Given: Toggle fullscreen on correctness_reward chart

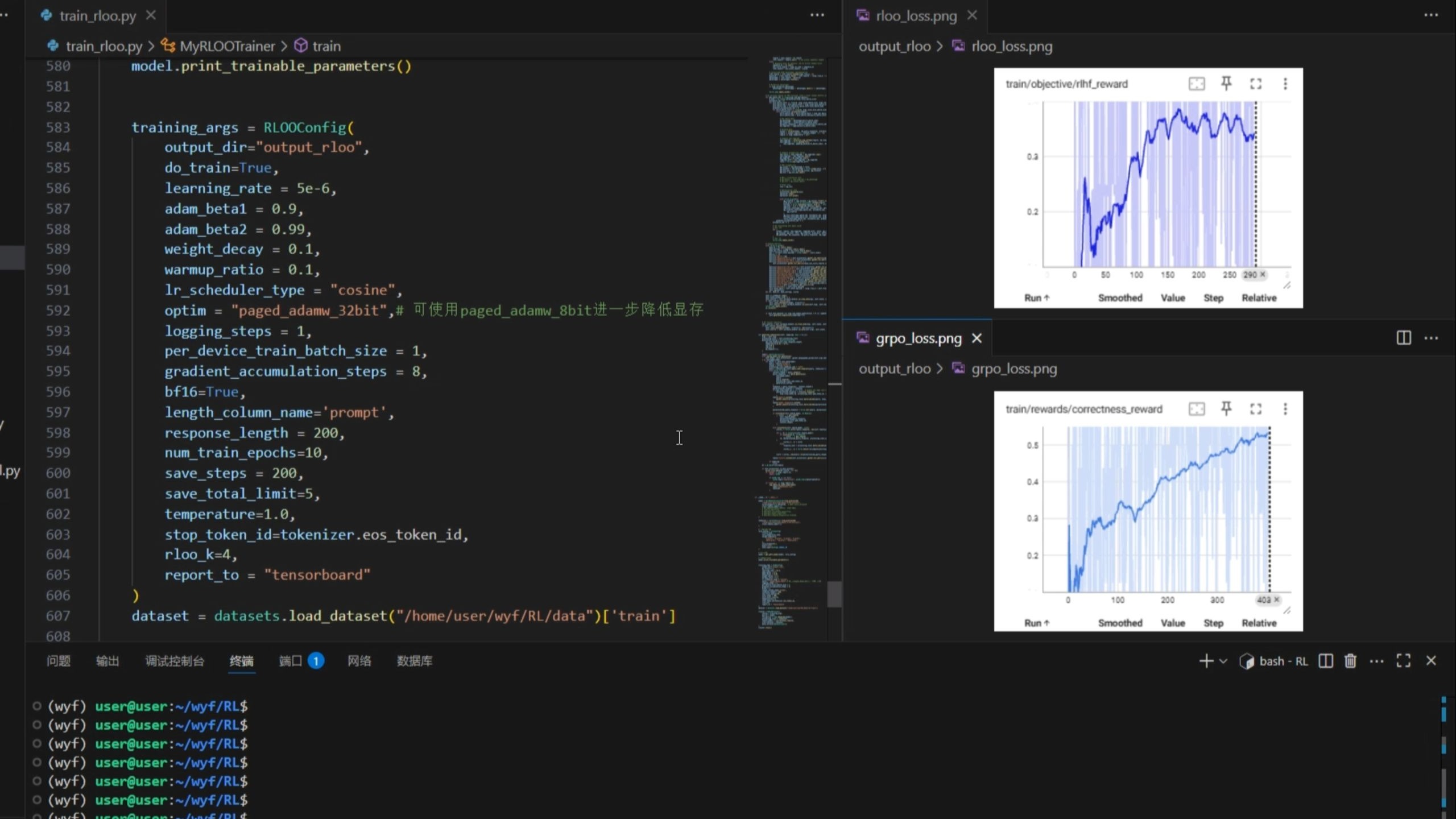Looking at the screenshot, I should pos(1256,409).
